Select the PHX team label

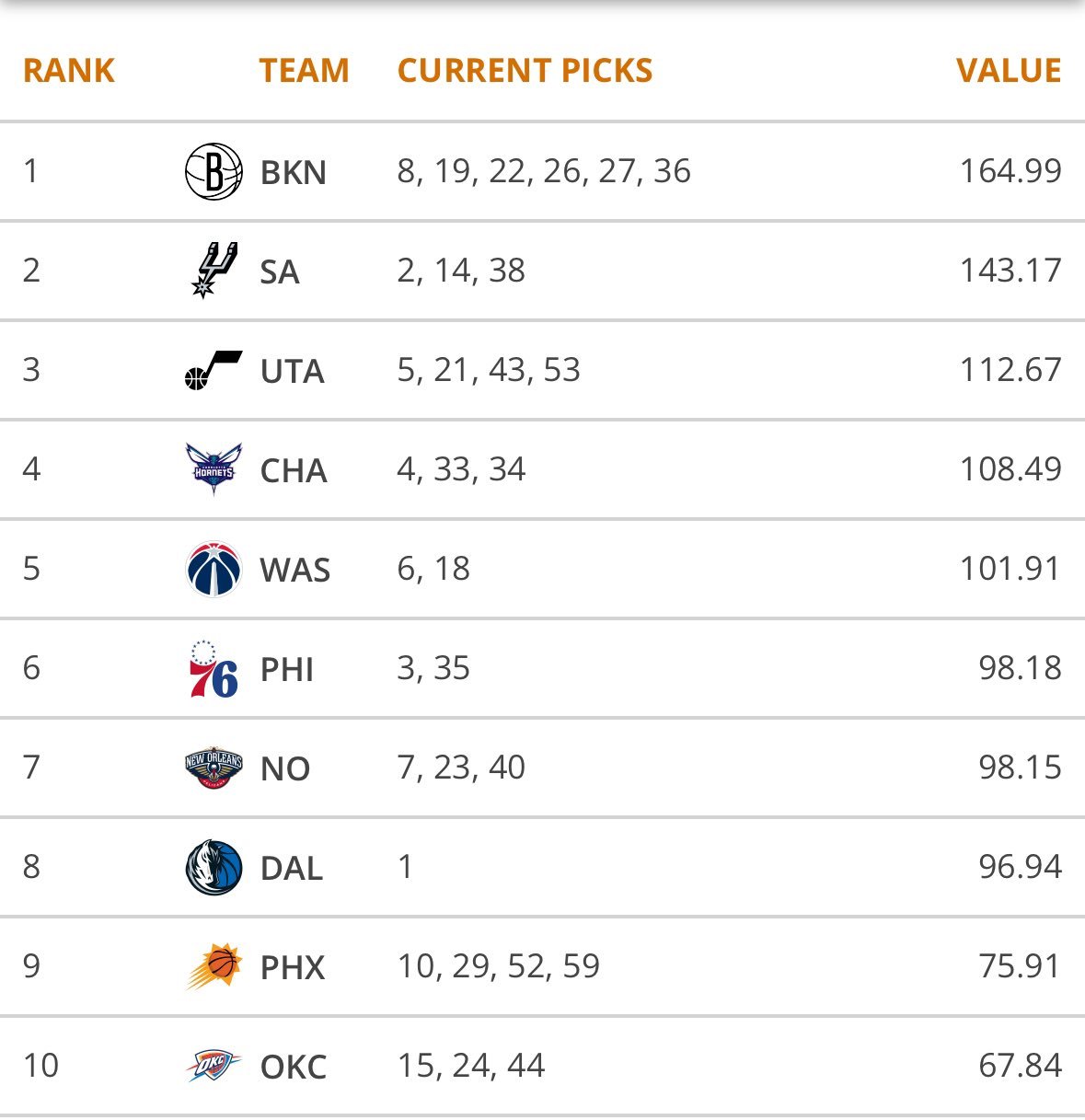pos(293,968)
